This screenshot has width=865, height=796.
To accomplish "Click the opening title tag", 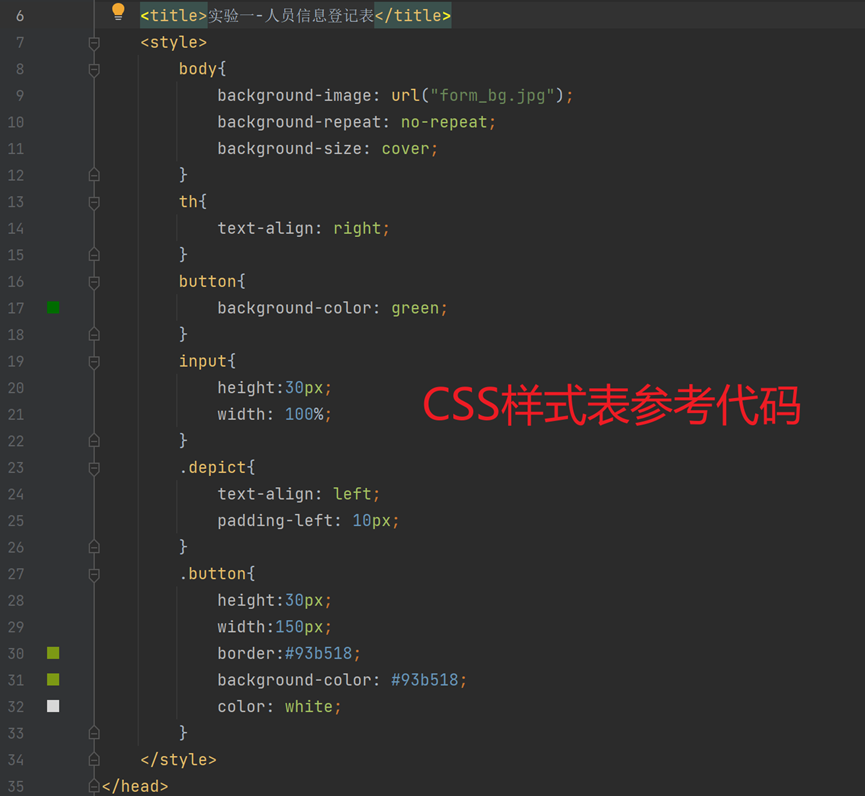I will point(174,15).
